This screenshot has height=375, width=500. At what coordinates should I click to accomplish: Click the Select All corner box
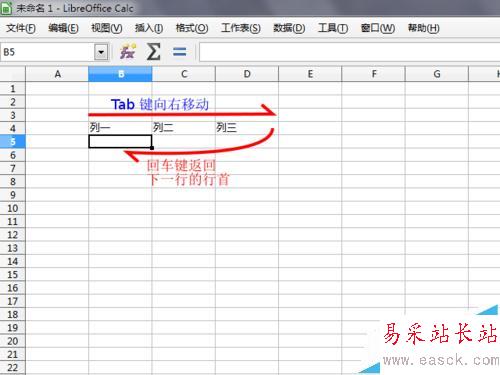coord(13,74)
